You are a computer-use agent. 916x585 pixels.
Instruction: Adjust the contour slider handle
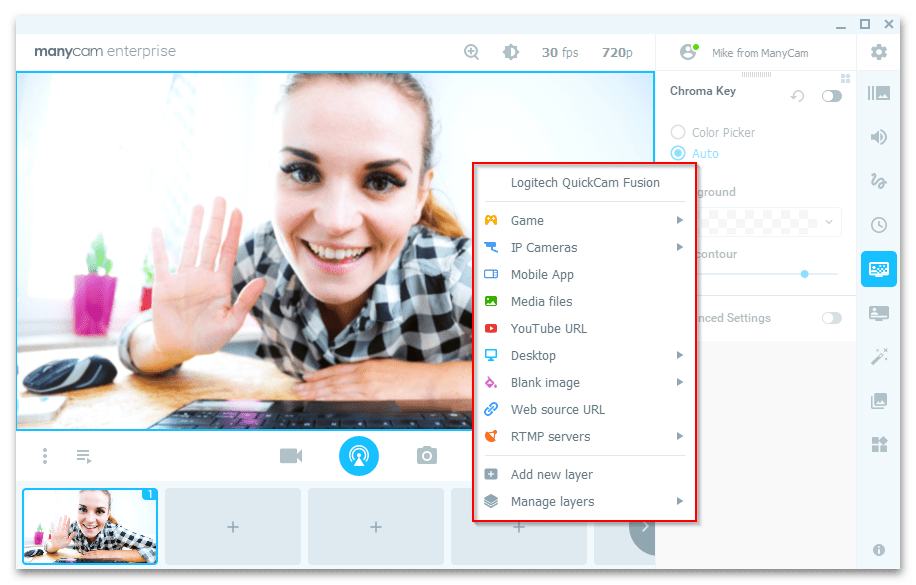804,274
